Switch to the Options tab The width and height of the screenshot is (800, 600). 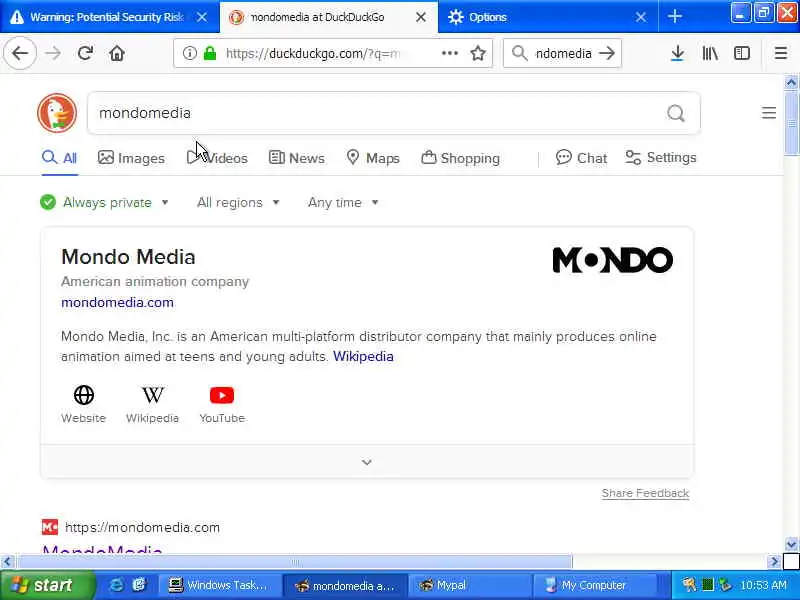coord(547,17)
